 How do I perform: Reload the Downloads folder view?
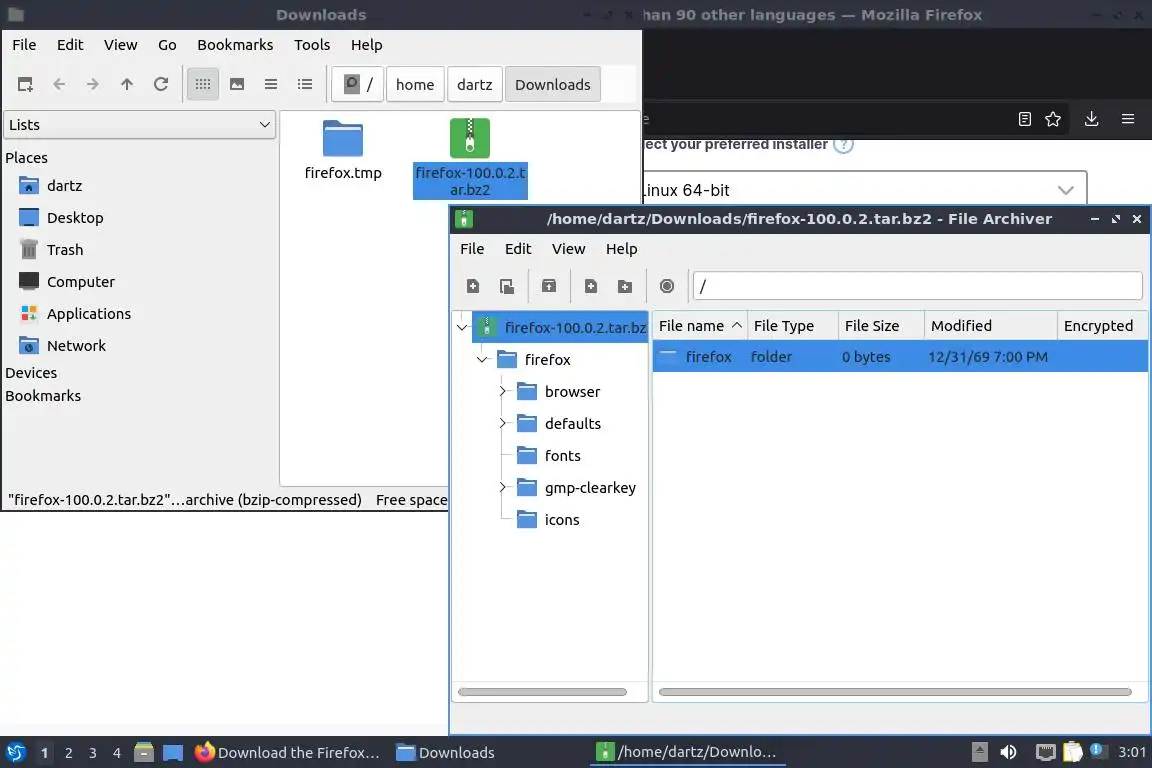click(161, 85)
